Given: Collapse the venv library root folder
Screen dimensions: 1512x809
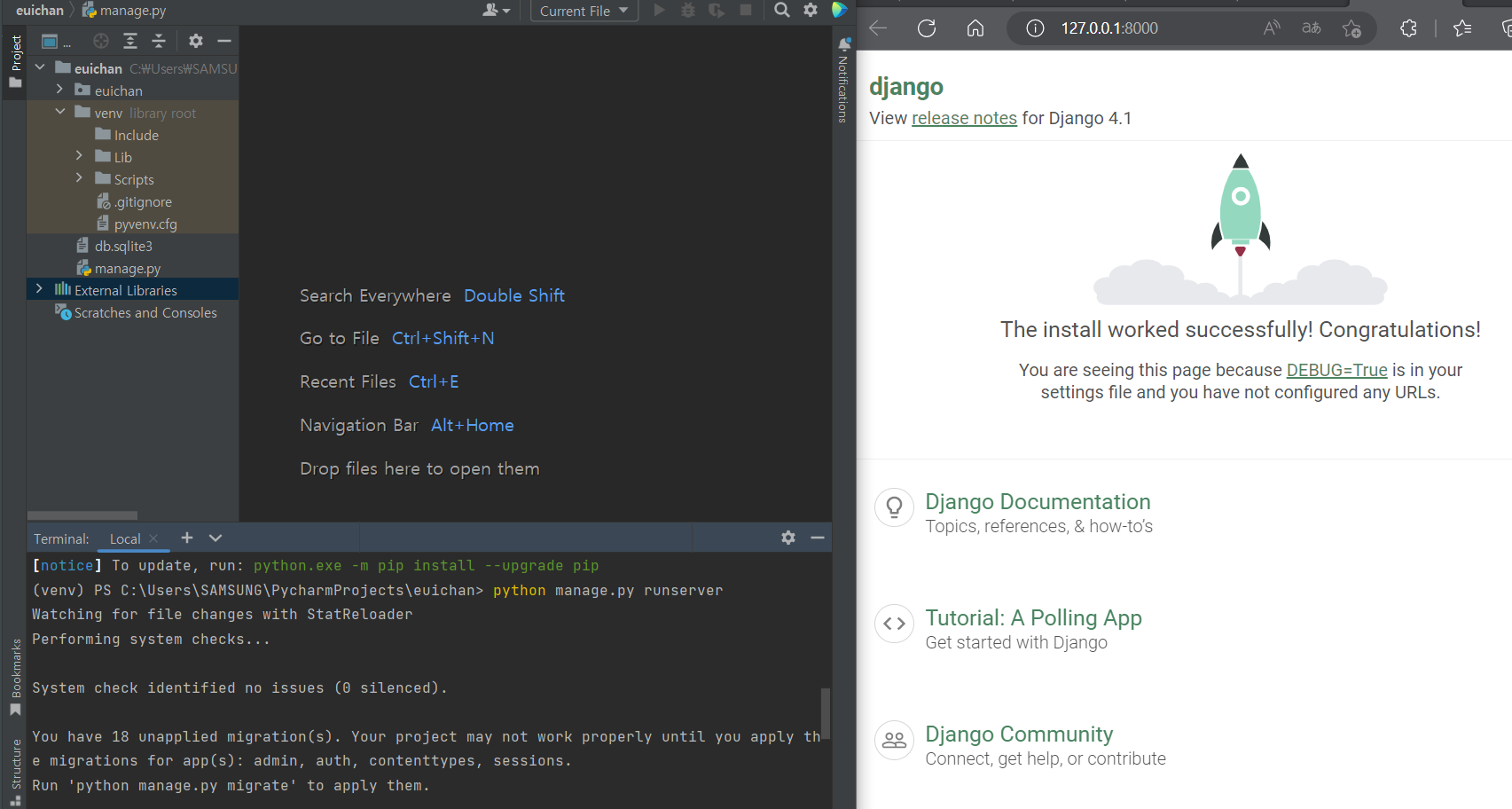Looking at the screenshot, I should click(59, 112).
